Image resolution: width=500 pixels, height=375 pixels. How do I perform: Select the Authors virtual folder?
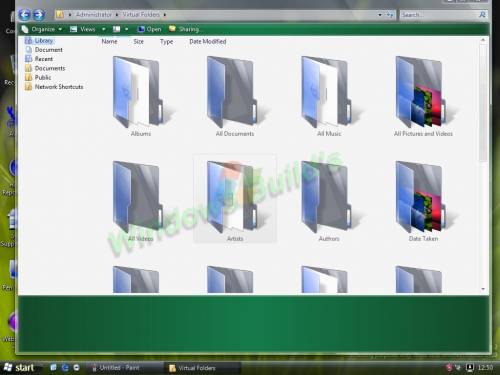pyautogui.click(x=329, y=201)
